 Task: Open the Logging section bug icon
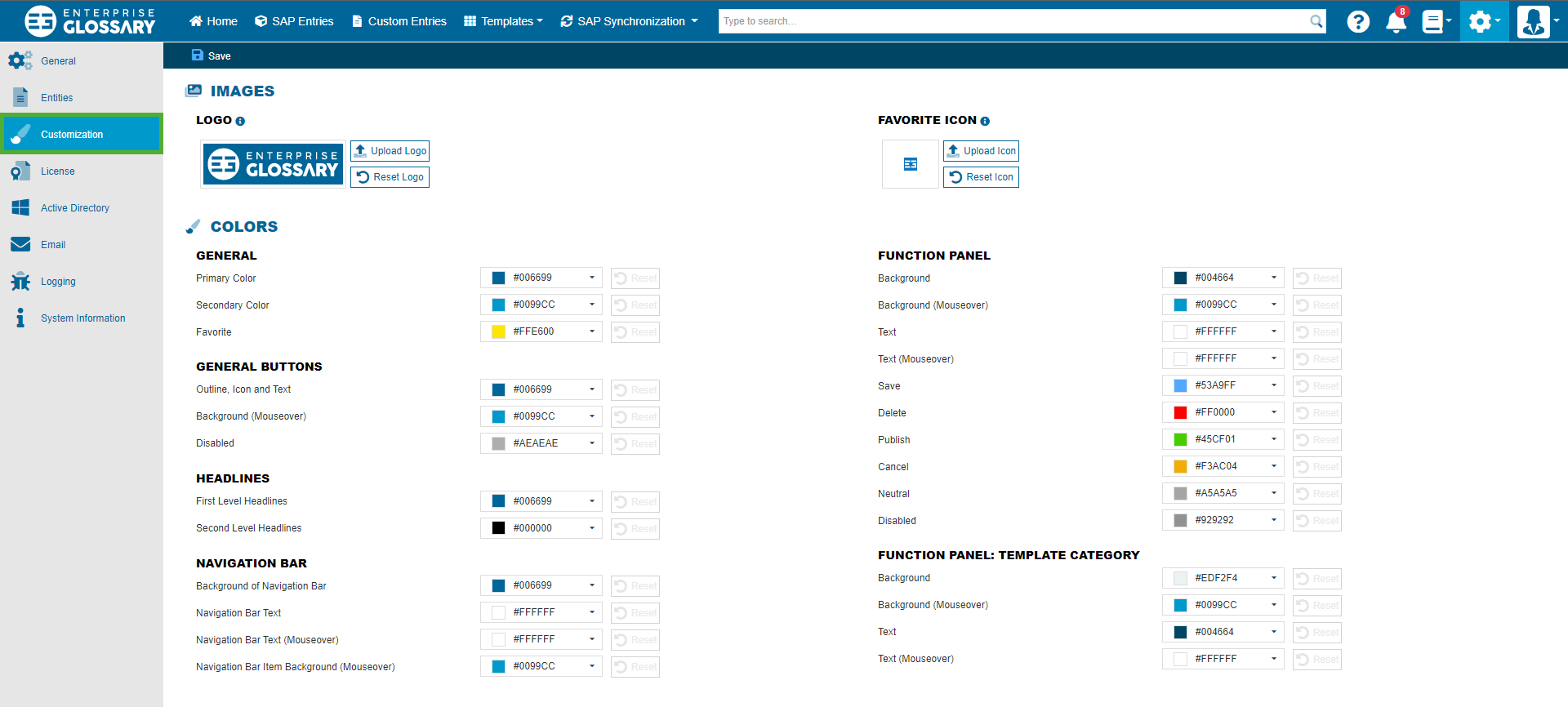[20, 282]
